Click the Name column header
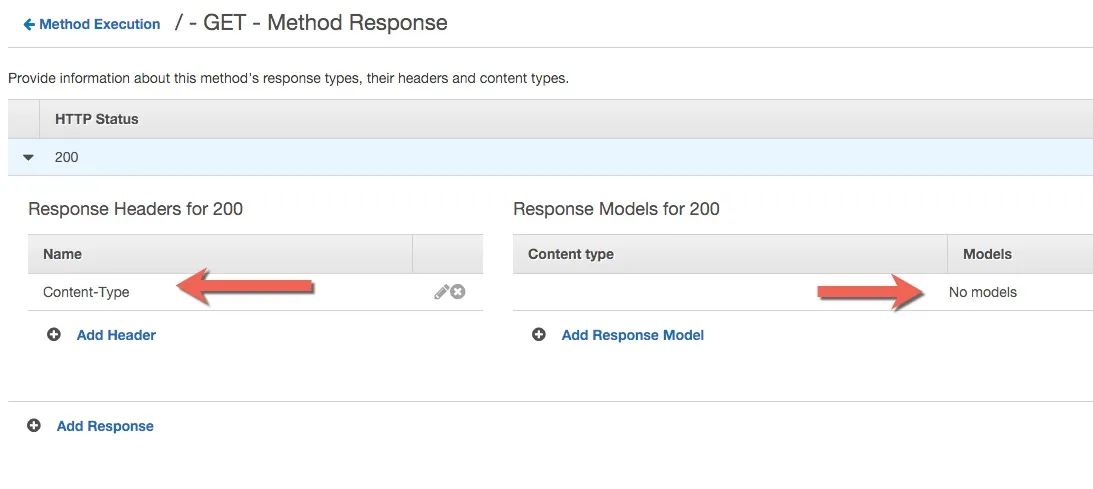The image size is (1093, 489). 62,254
